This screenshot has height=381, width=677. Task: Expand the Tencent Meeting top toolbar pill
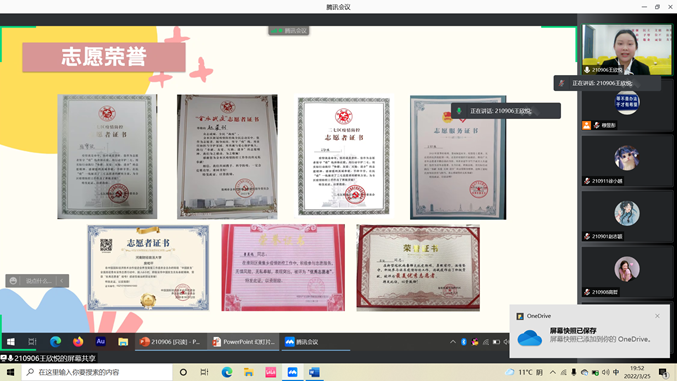(x=288, y=31)
